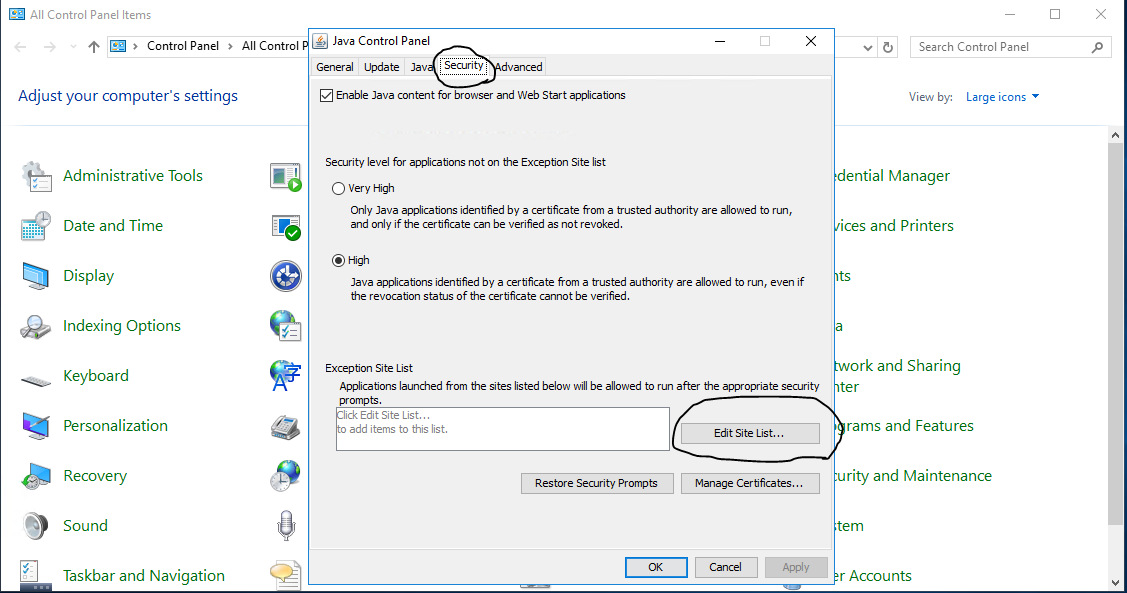Click the Edit Site List button
The width and height of the screenshot is (1127, 593).
click(750, 433)
